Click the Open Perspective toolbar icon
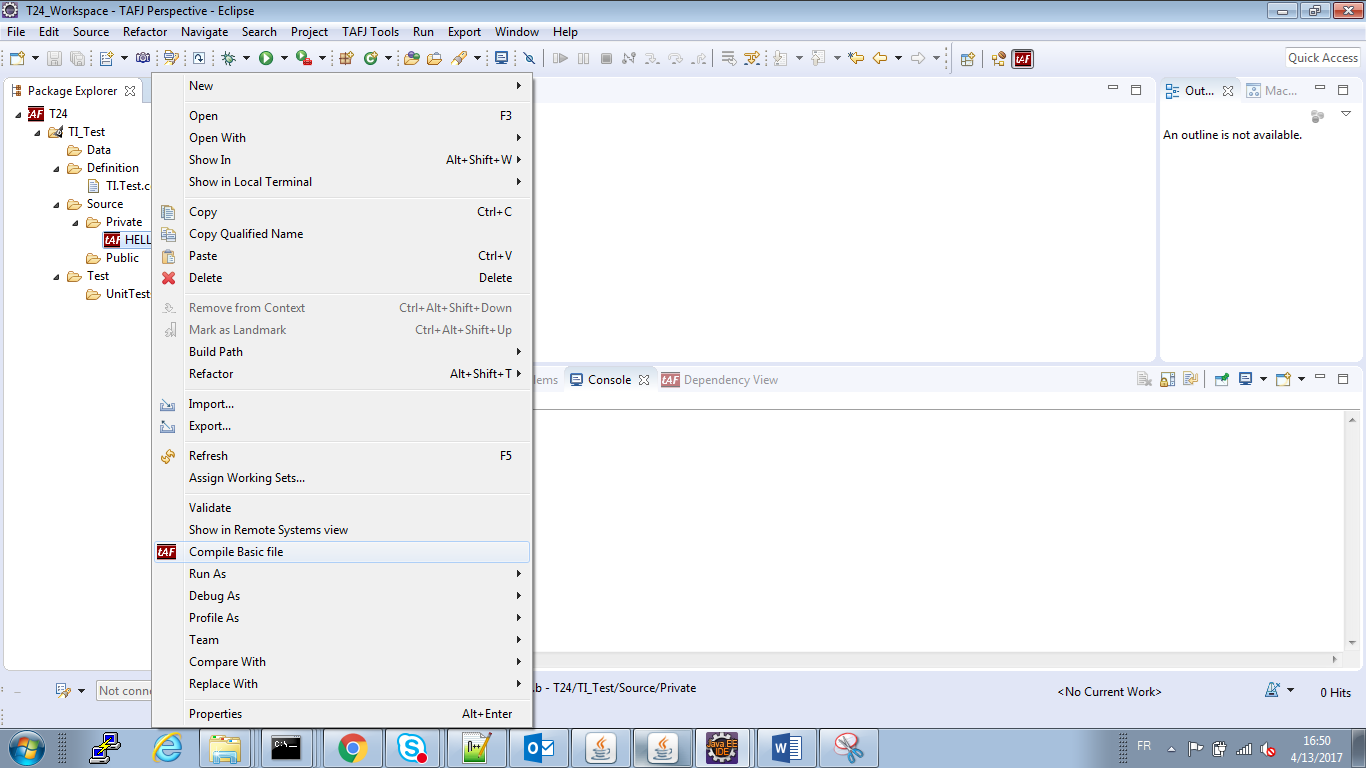 pos(967,59)
